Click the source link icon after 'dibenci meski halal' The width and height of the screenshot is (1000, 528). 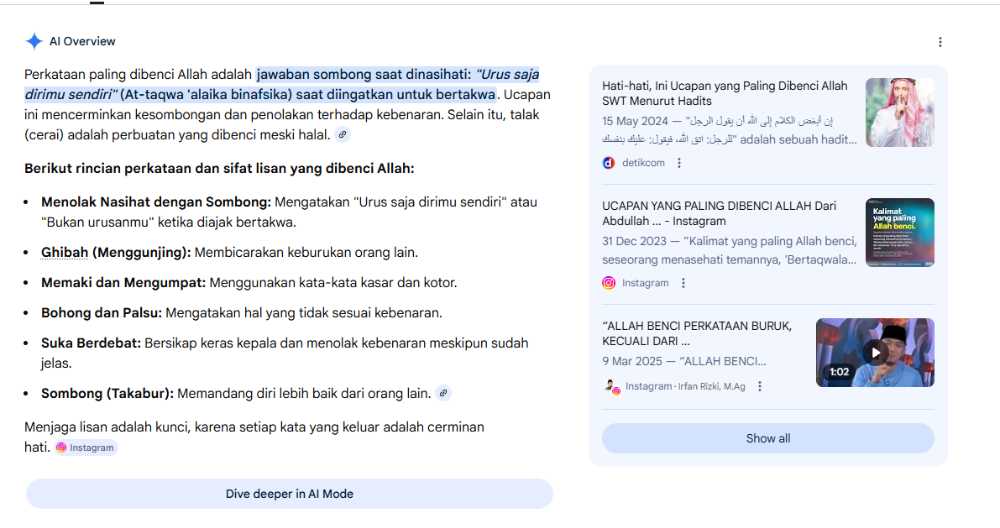[342, 135]
